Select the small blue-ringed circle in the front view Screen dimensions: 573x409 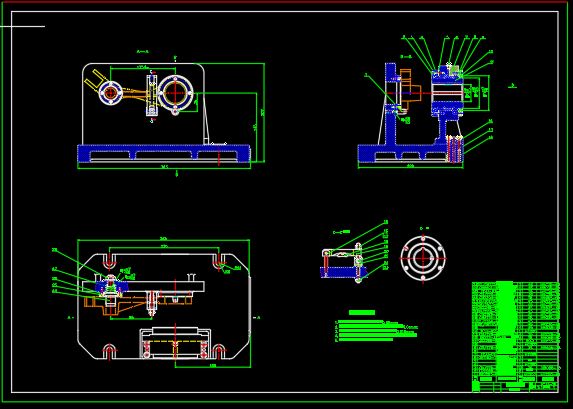111,92
